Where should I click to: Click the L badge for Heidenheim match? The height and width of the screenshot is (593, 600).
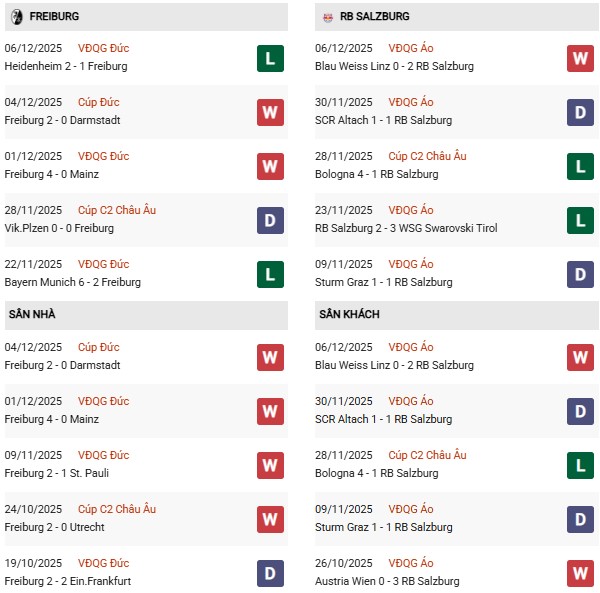270,58
